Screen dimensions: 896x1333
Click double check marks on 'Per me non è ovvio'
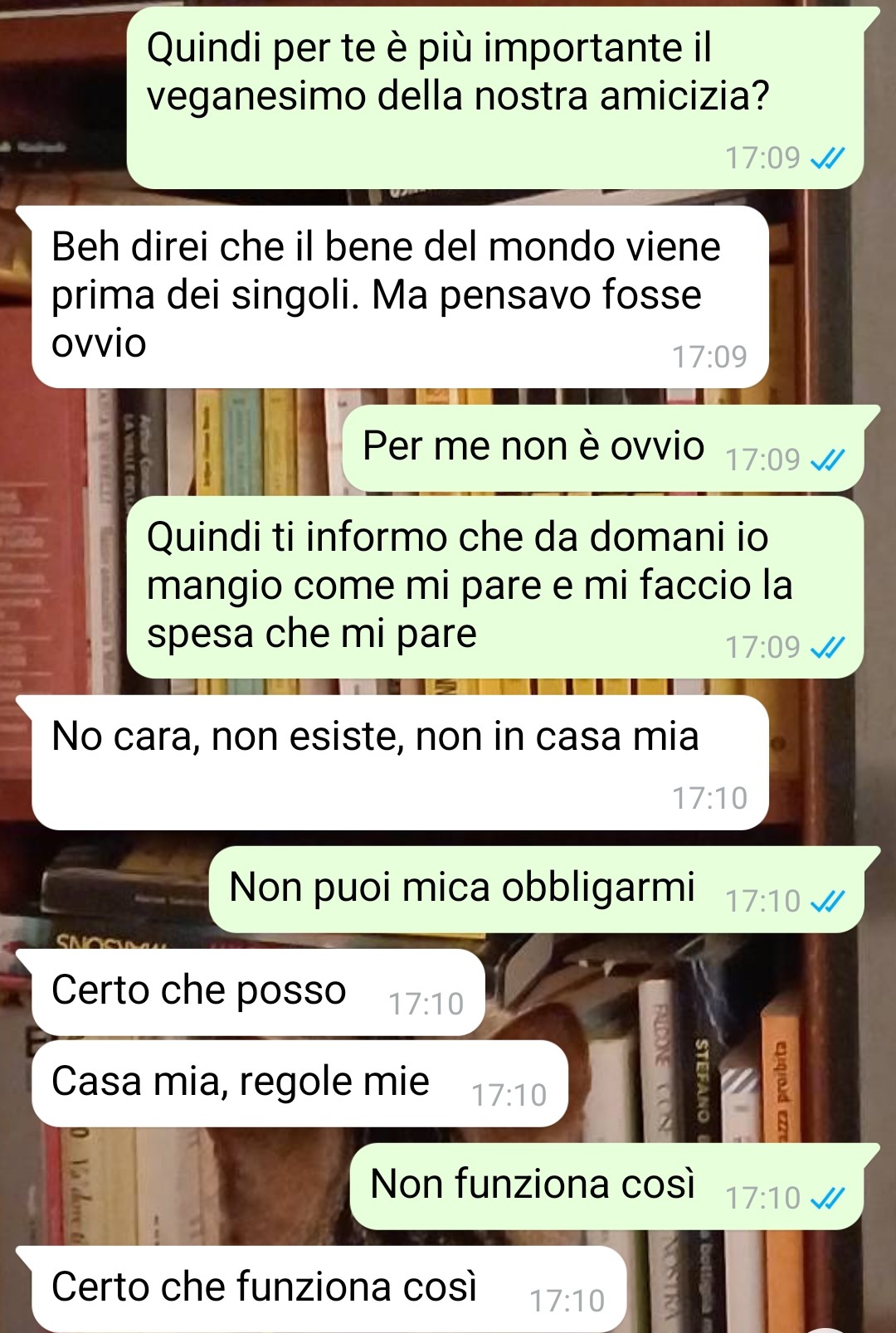click(827, 460)
